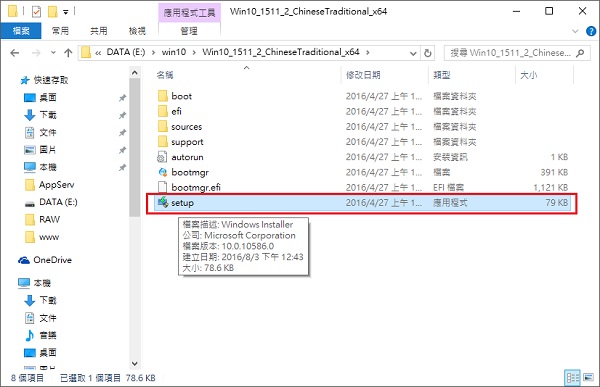The width and height of the screenshot is (600, 387).
Task: Sort by 類型 column header
Action: pyautogui.click(x=442, y=75)
